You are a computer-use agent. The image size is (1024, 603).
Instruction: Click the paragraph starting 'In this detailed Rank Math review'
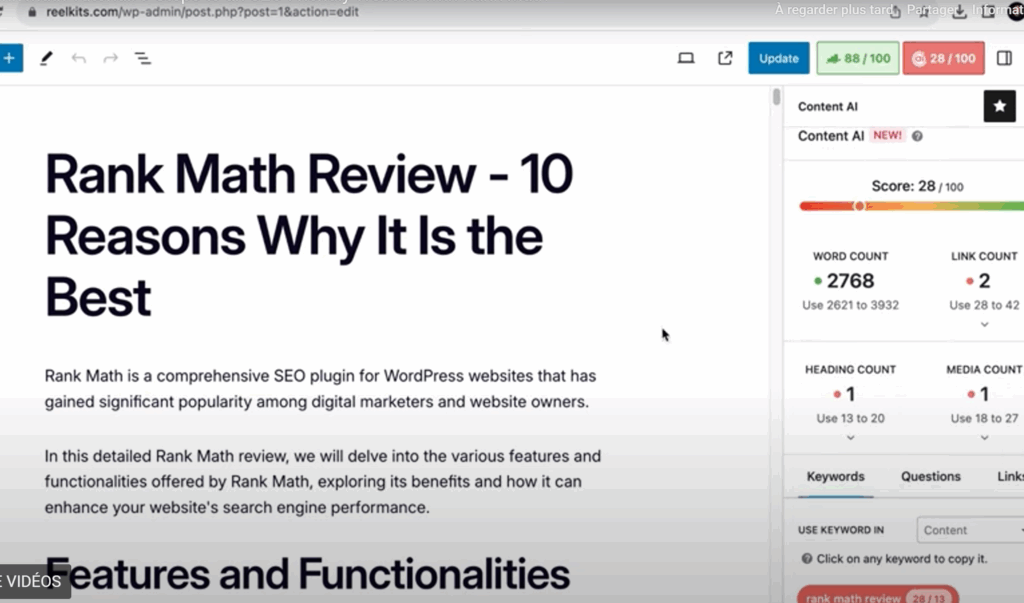(323, 481)
